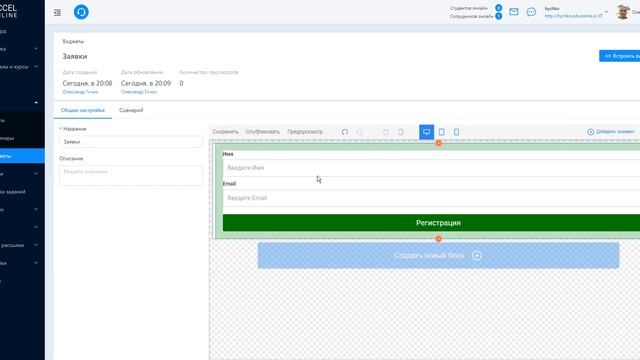
Task: Click Предпросмотр in editor toolbar
Action: tap(305, 132)
